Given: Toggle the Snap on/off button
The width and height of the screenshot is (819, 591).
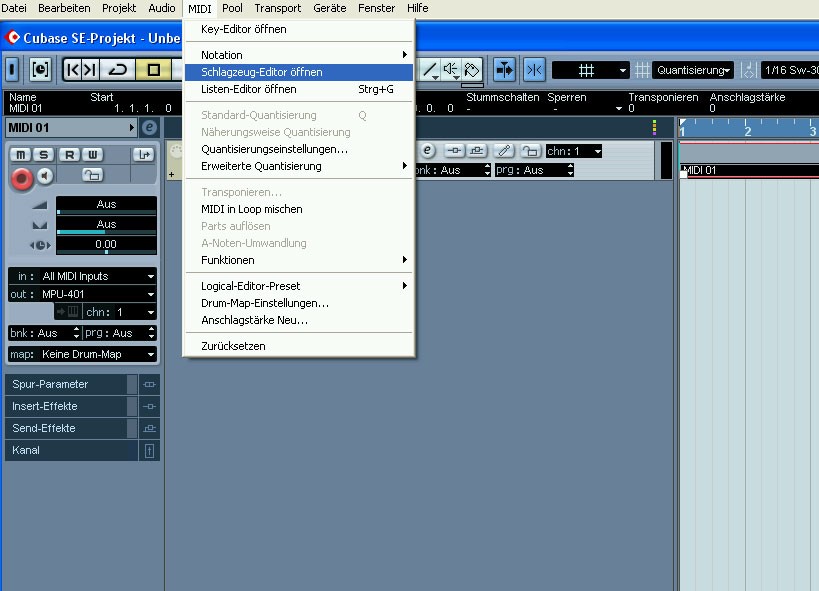Looking at the screenshot, I should tap(534, 69).
